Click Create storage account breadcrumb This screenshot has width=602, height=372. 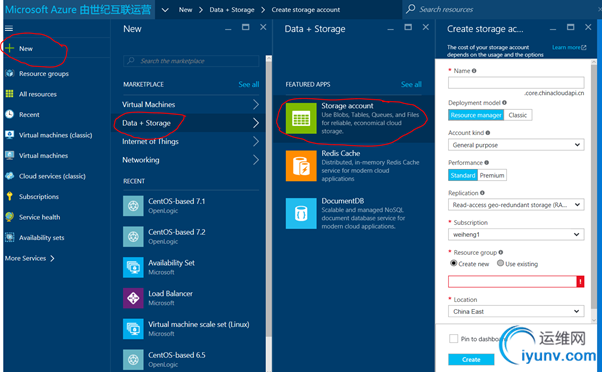click(306, 10)
